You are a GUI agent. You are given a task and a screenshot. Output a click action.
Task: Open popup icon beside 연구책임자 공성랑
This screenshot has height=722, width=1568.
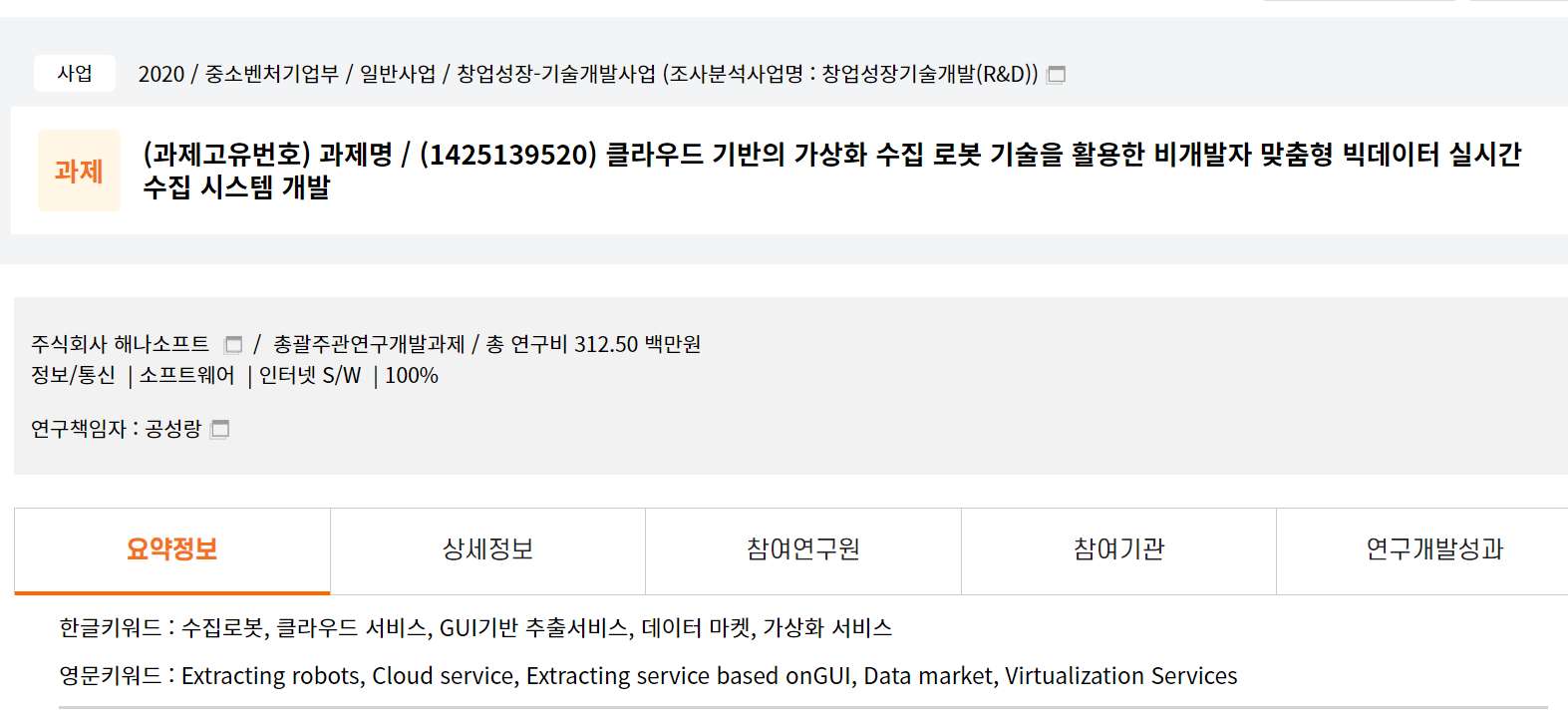point(220,430)
